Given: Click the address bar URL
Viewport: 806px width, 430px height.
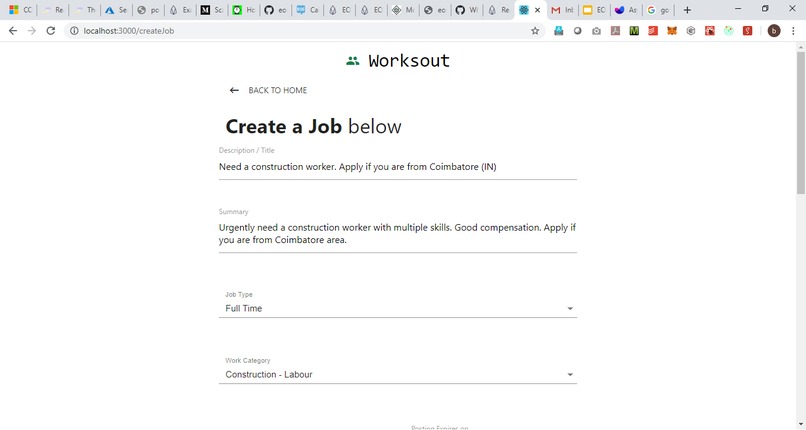Looking at the screenshot, I should (129, 31).
